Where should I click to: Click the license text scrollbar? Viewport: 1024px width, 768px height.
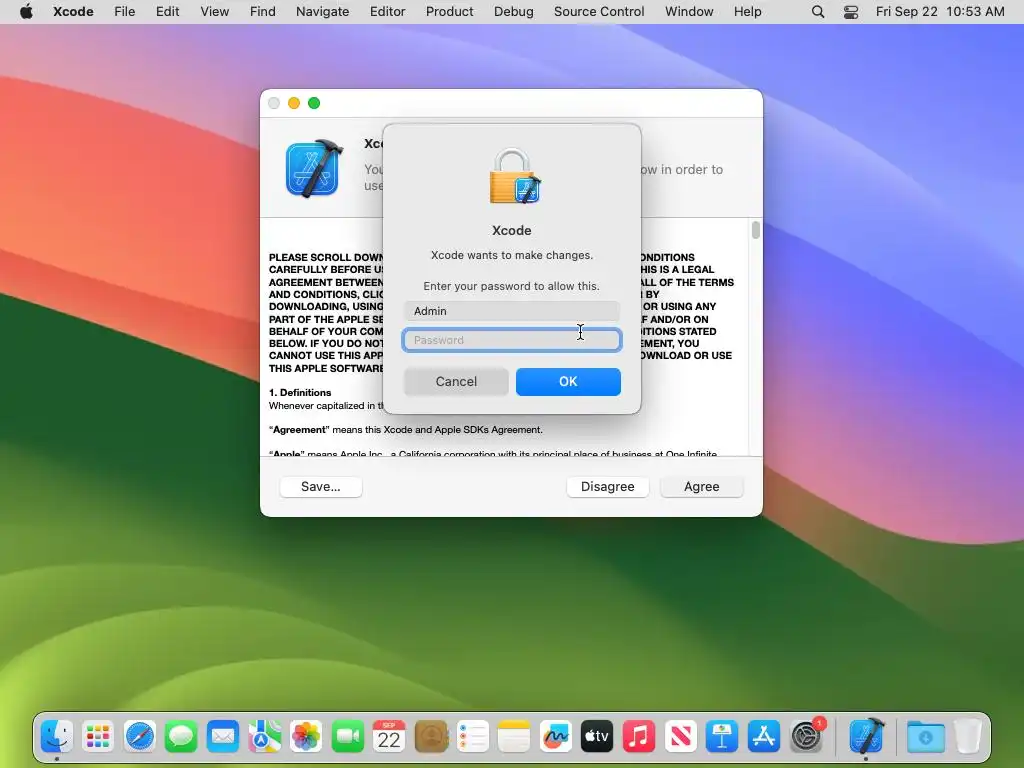[756, 231]
